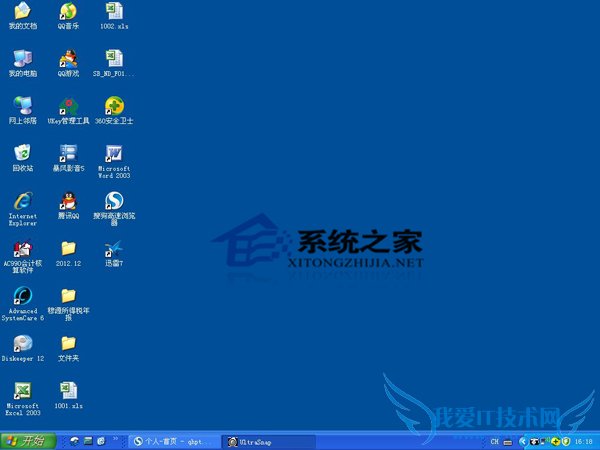The height and width of the screenshot is (450, 600).
Task: Select the 搜狗高速浏览器 shortcut
Action: [x=114, y=210]
